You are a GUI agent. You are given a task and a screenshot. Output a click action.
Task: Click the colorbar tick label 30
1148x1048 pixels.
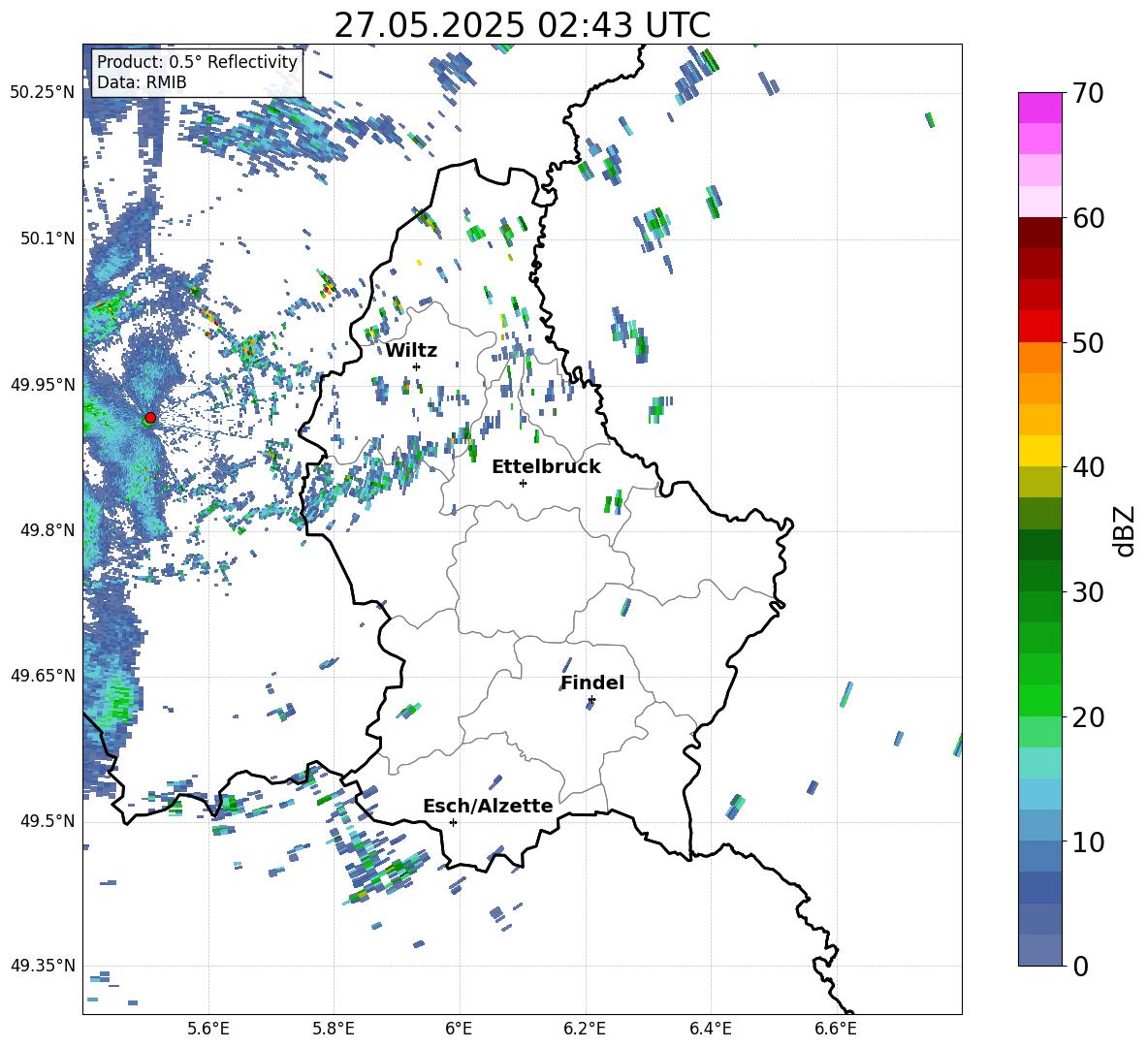click(x=1088, y=592)
